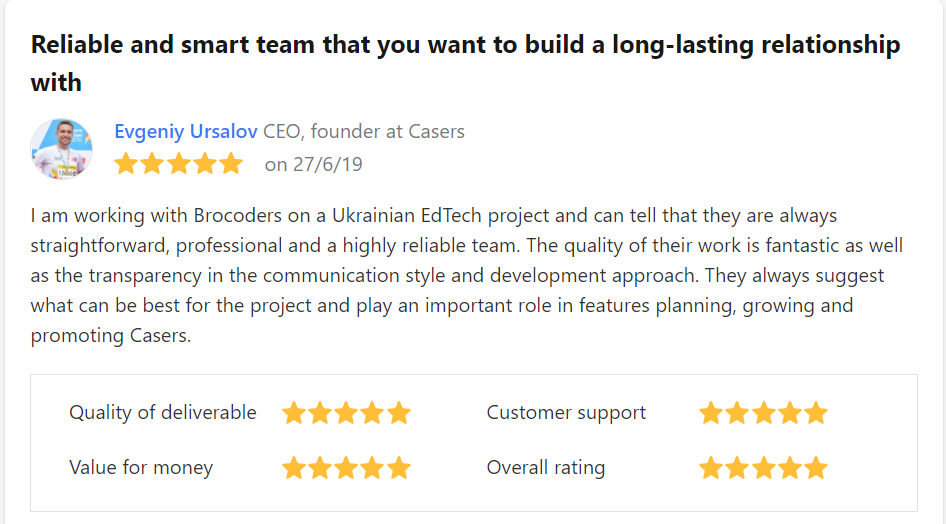Click the 'Value for money' label
Viewport: 946px width, 524px height.
click(x=141, y=467)
